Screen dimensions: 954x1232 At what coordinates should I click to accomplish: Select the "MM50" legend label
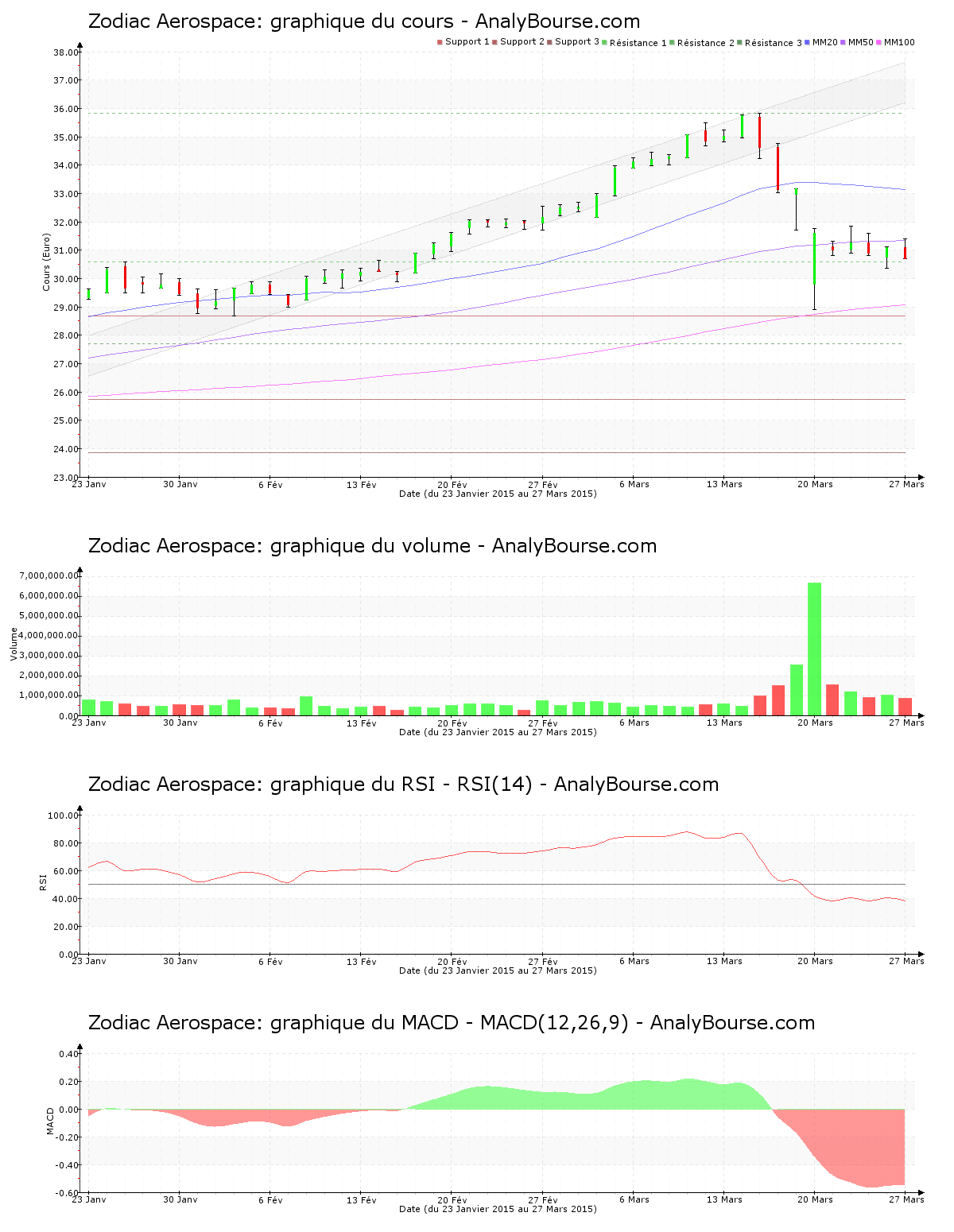(861, 42)
